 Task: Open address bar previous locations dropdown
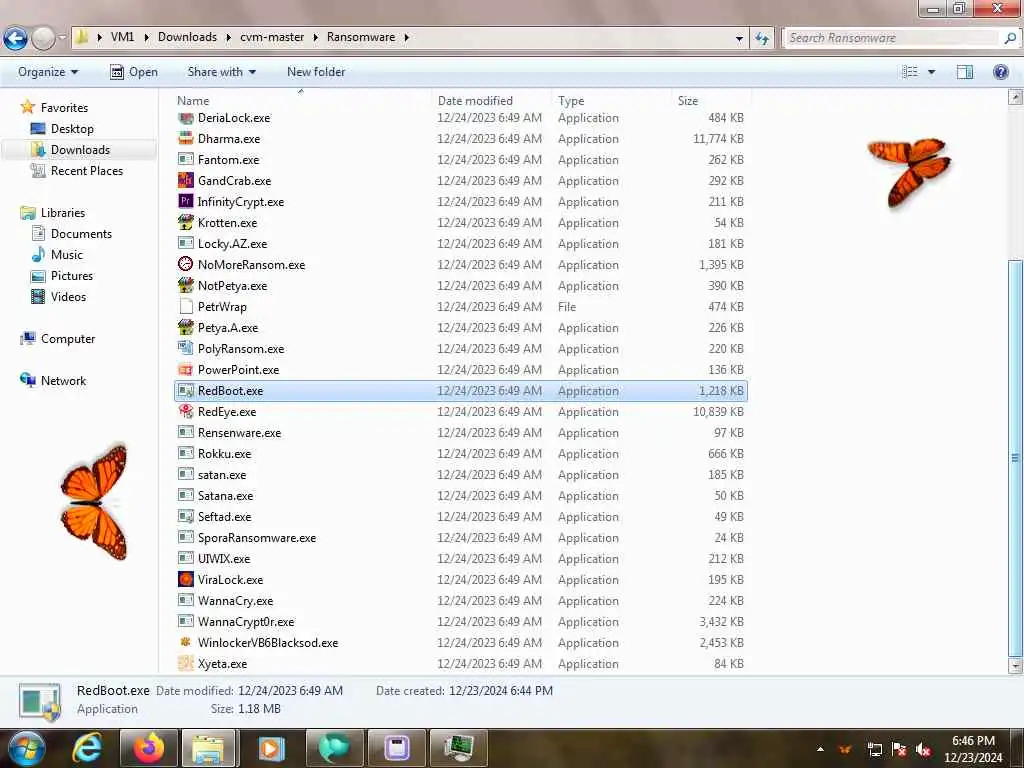point(739,38)
